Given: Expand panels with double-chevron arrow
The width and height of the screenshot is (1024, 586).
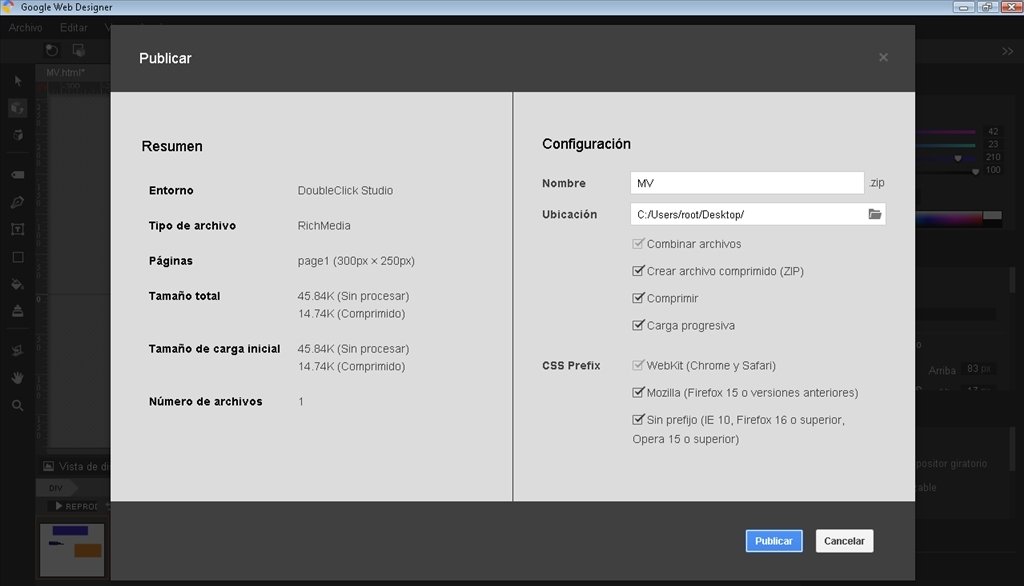Looking at the screenshot, I should 1008,51.
